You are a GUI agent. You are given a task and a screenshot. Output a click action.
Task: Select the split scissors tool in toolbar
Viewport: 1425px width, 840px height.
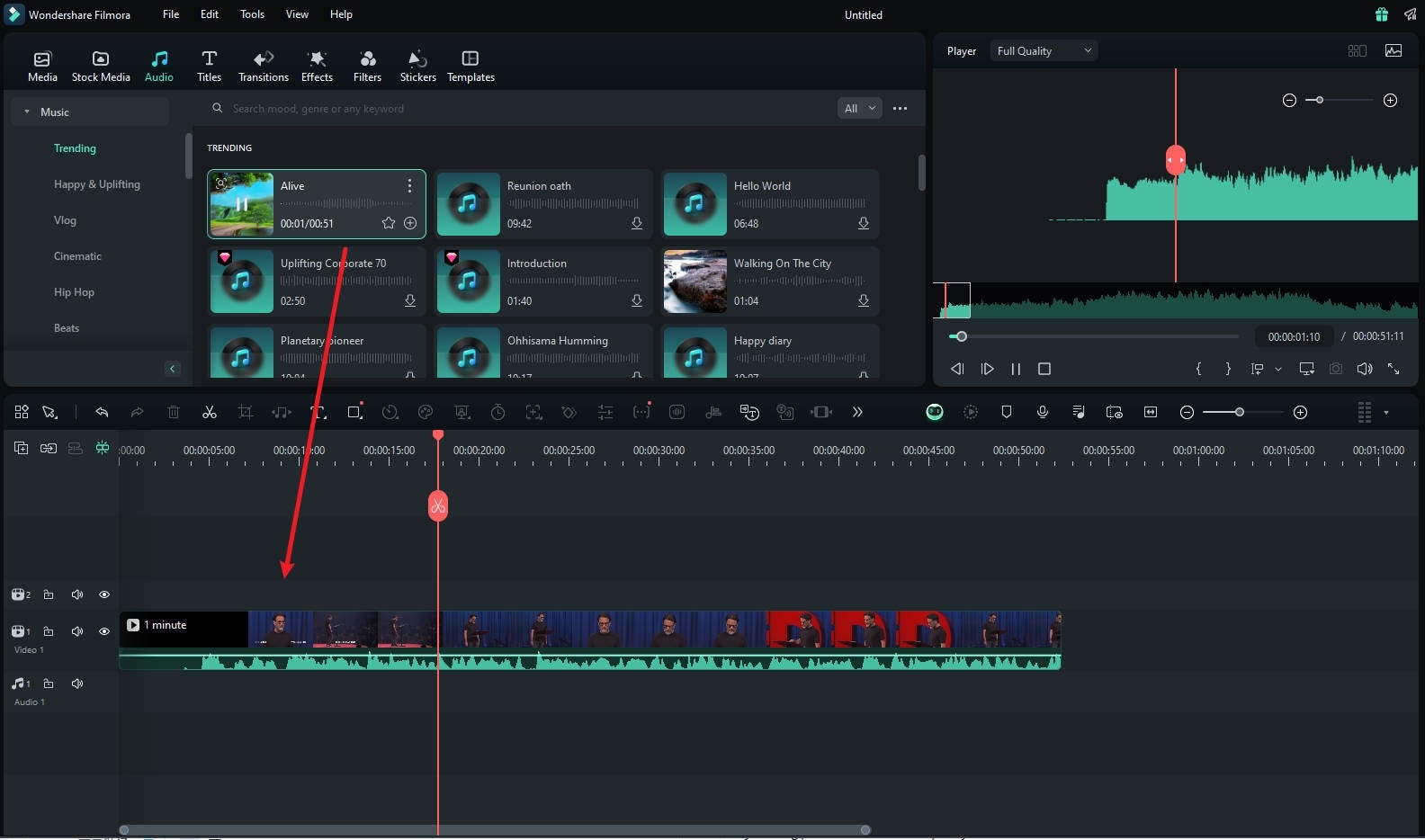click(x=210, y=412)
